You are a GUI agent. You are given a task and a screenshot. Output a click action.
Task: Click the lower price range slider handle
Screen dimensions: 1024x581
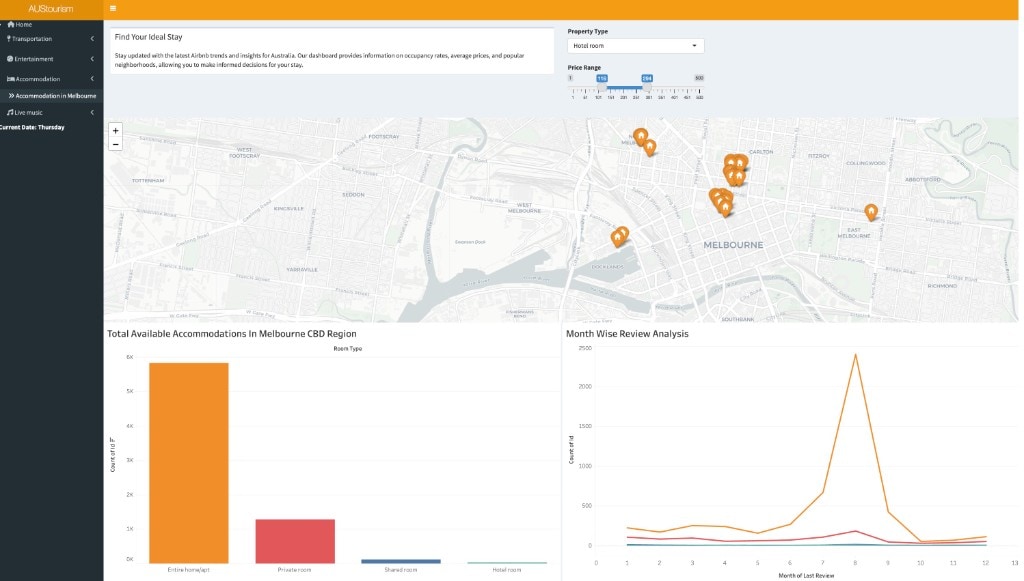click(601, 87)
